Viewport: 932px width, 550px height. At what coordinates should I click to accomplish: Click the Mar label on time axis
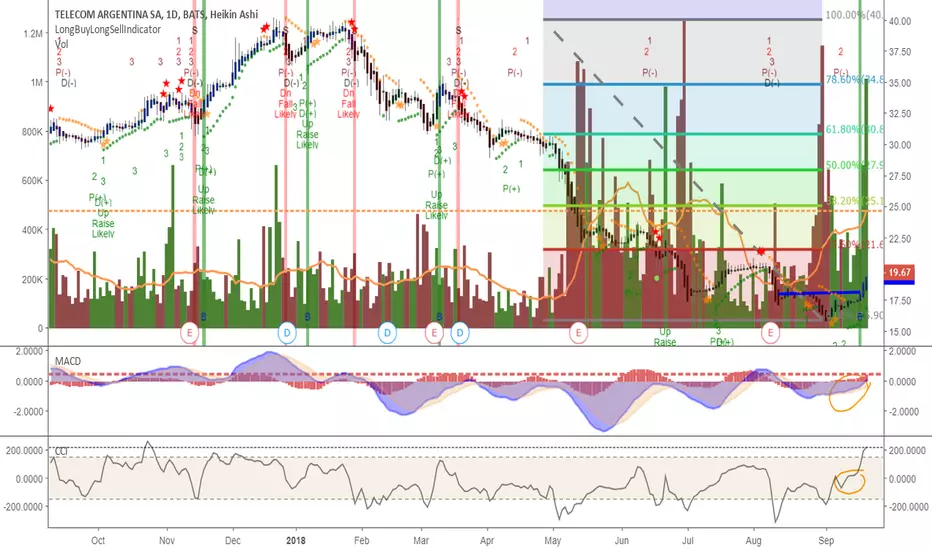click(421, 540)
